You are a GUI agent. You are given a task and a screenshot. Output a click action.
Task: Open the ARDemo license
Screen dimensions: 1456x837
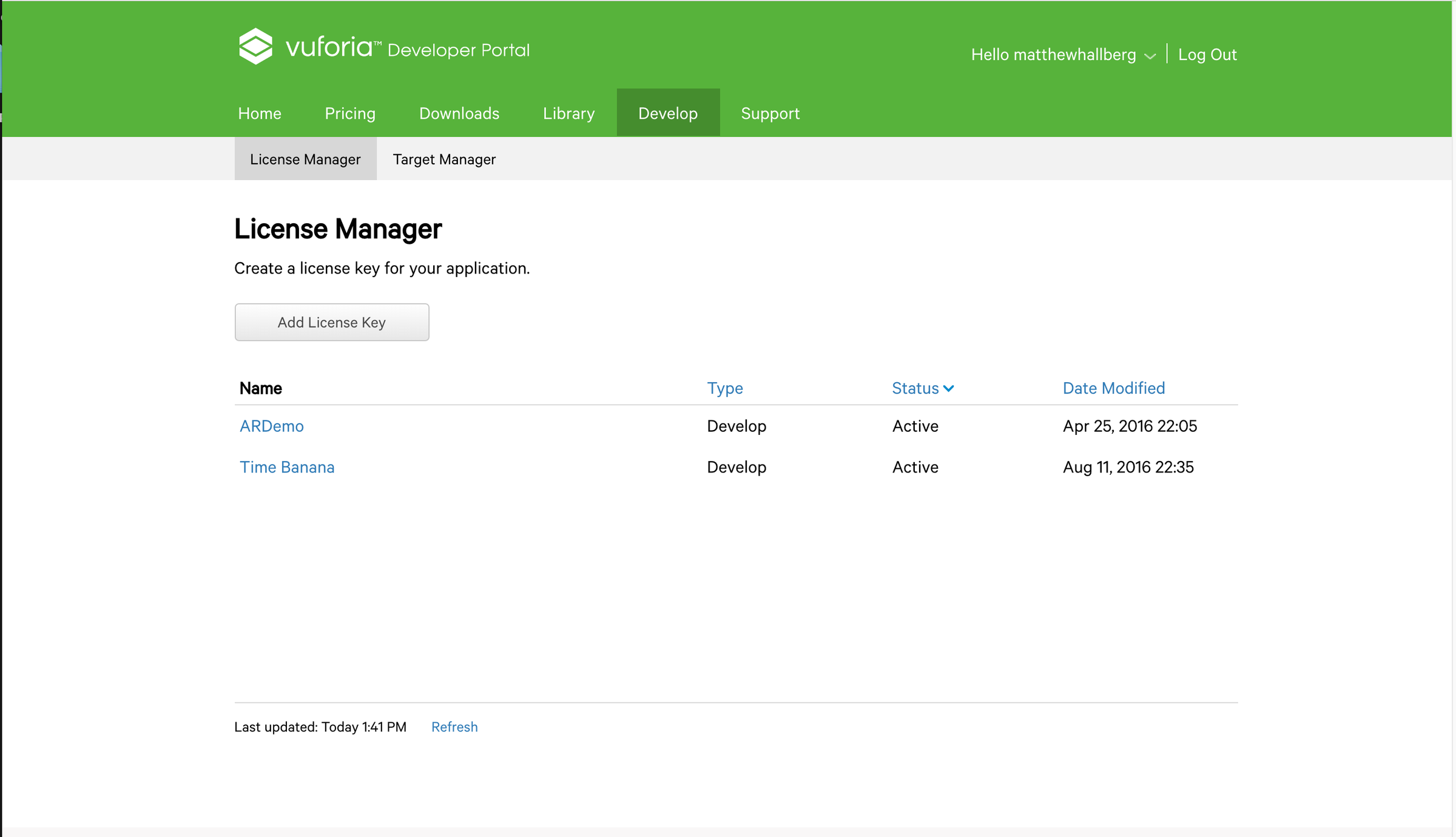click(272, 426)
